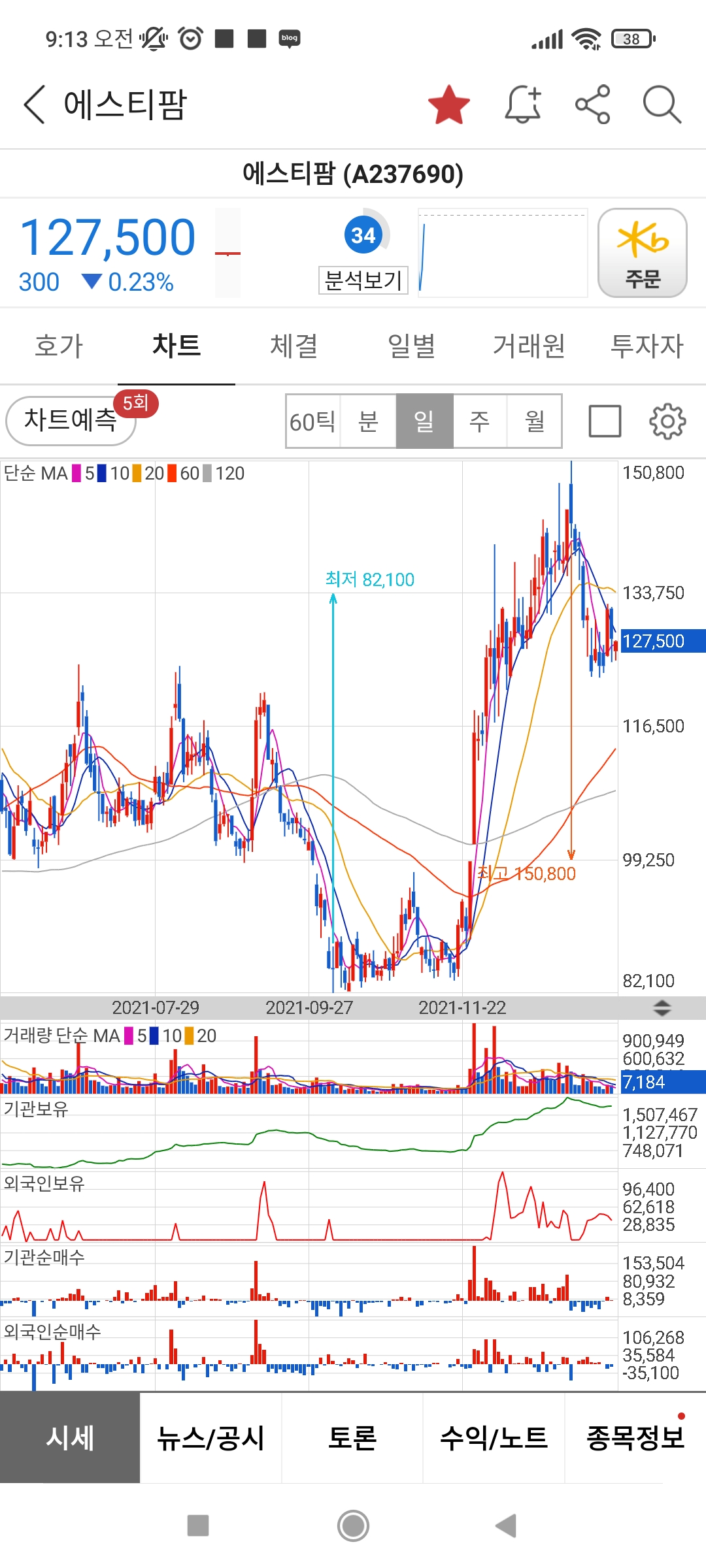706x1568 pixels.
Task: Tap the 최저 82,100 label
Action: click(370, 580)
